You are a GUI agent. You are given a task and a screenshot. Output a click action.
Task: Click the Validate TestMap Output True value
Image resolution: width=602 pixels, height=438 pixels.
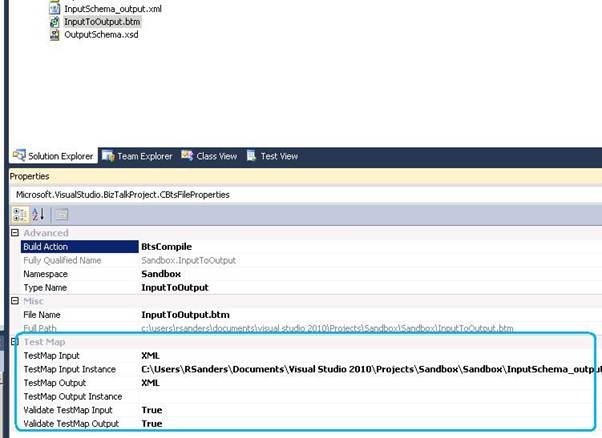click(152, 424)
